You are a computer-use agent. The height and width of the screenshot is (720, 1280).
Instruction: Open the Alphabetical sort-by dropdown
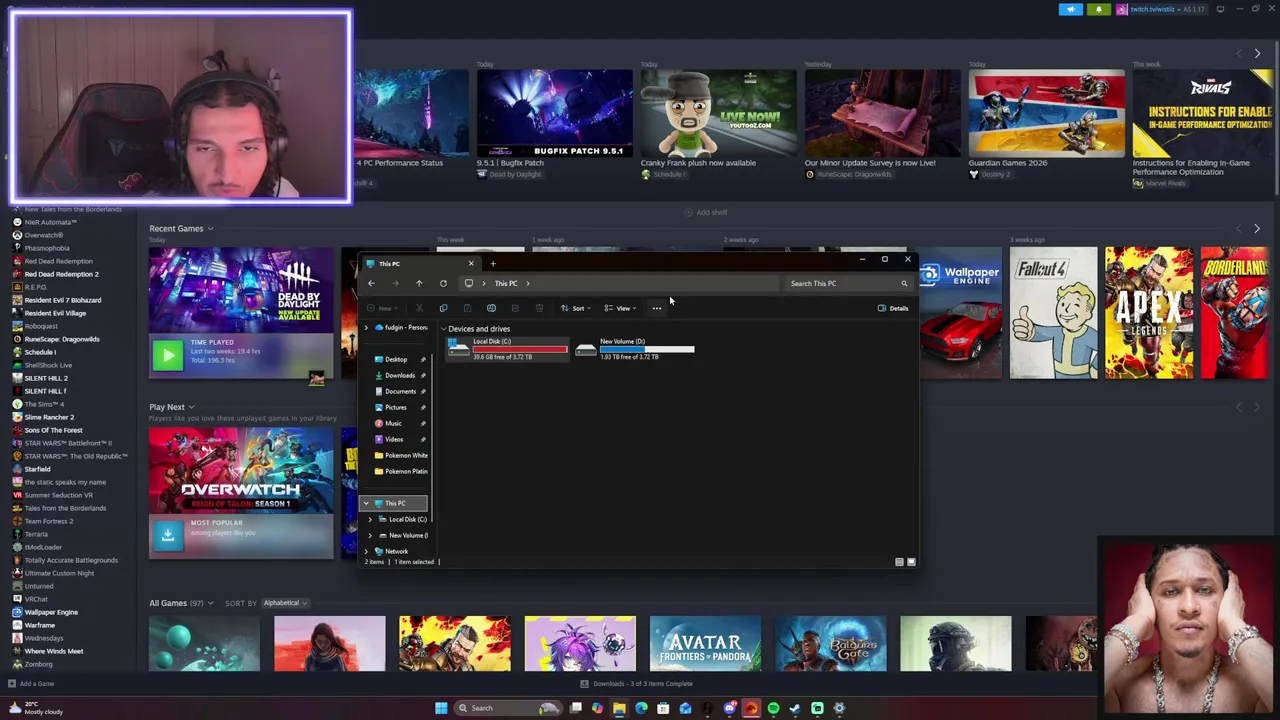[x=285, y=603]
